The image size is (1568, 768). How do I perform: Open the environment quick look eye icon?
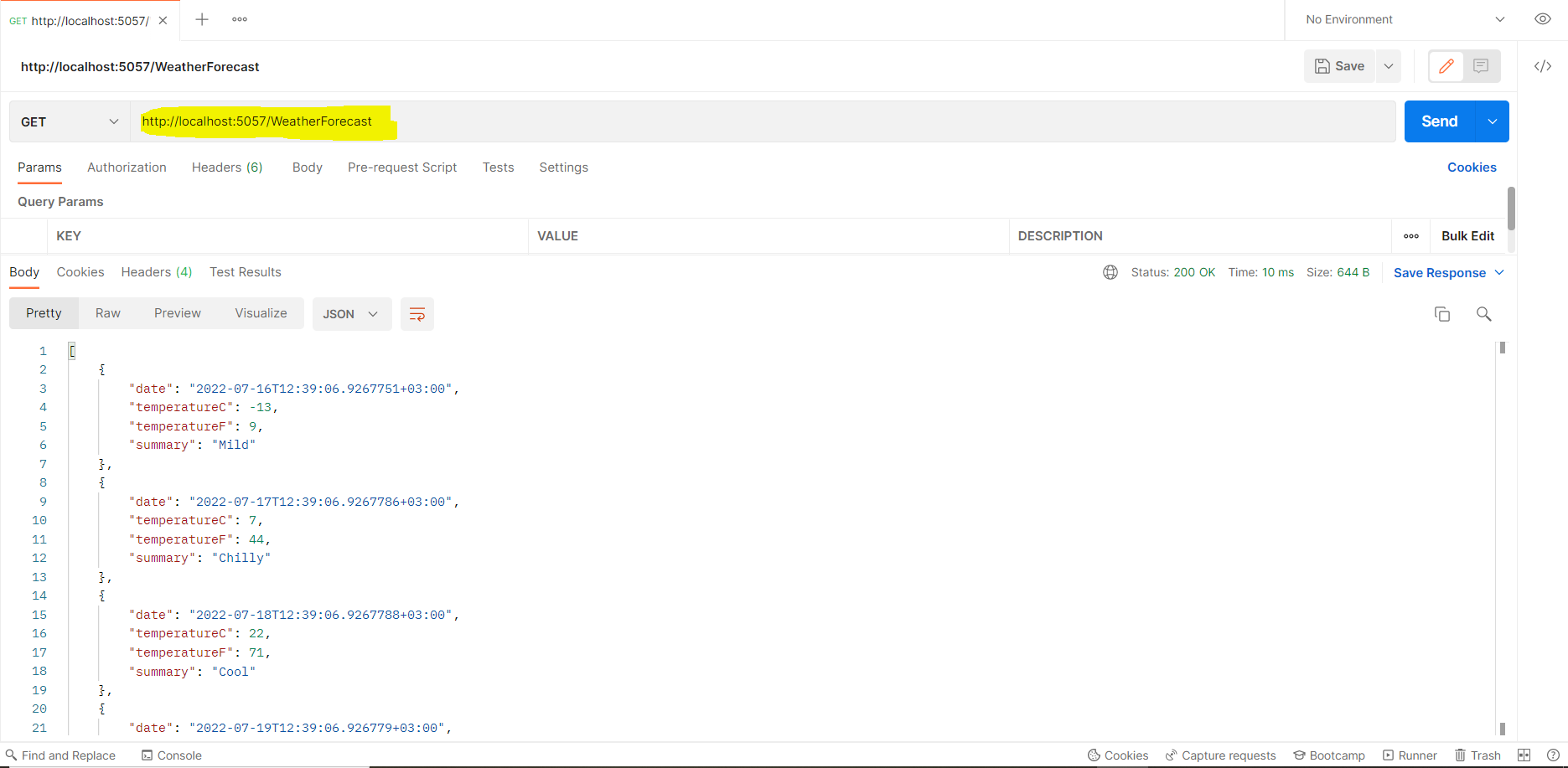point(1542,19)
